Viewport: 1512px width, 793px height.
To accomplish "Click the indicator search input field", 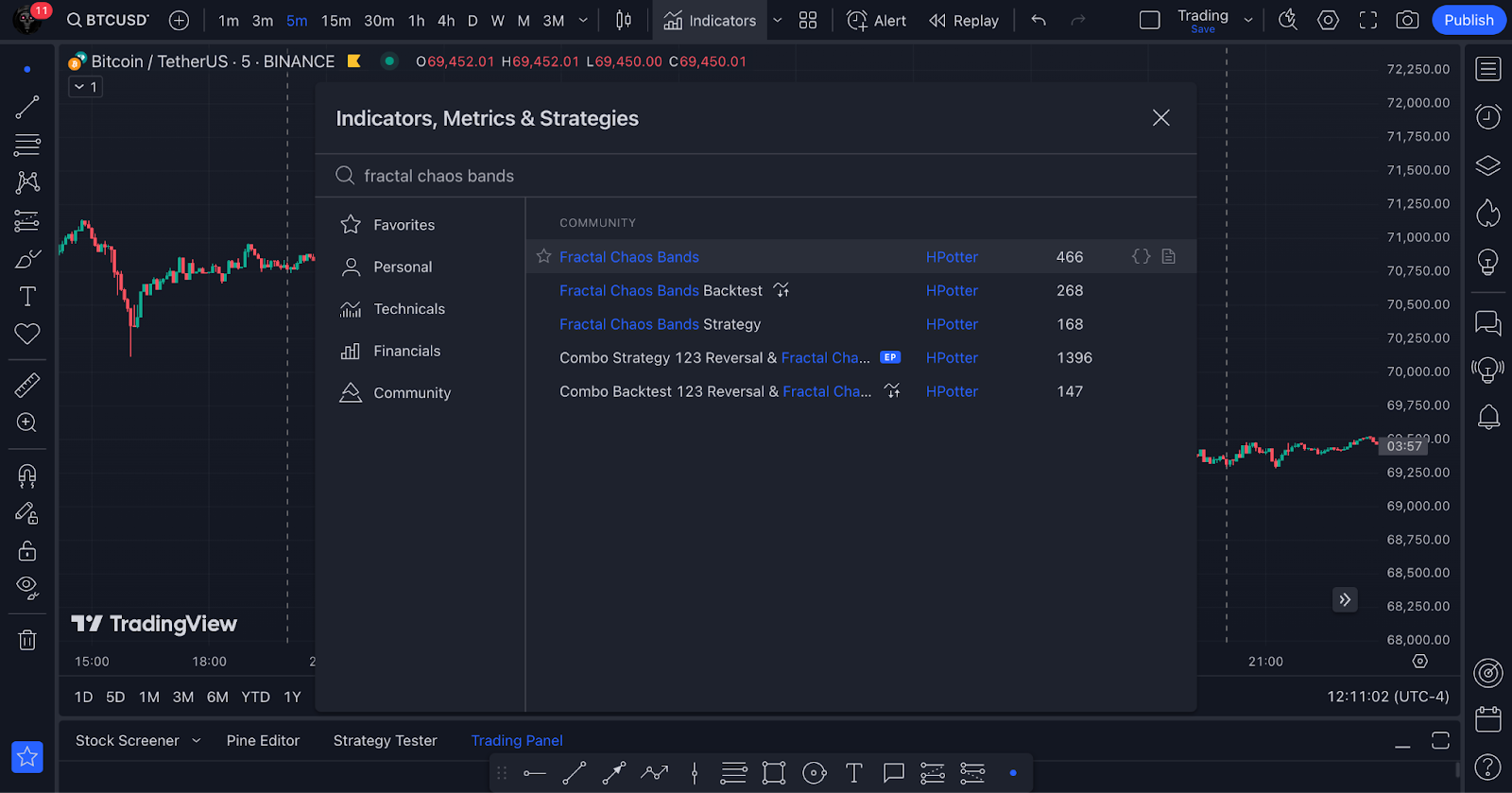I will (x=756, y=176).
